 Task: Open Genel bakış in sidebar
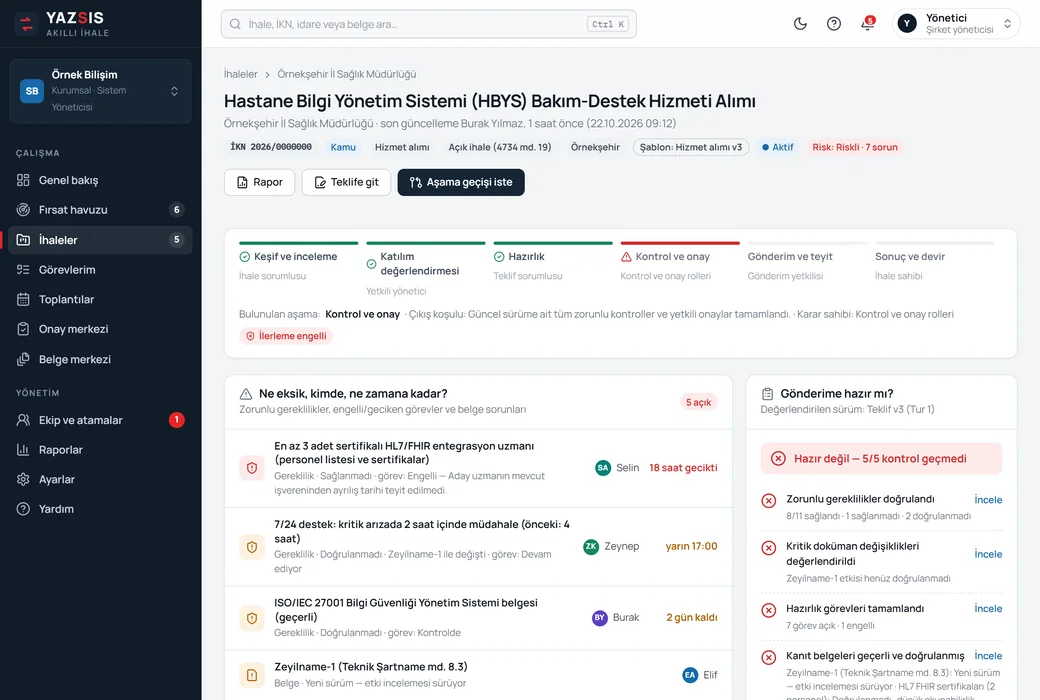point(100,180)
